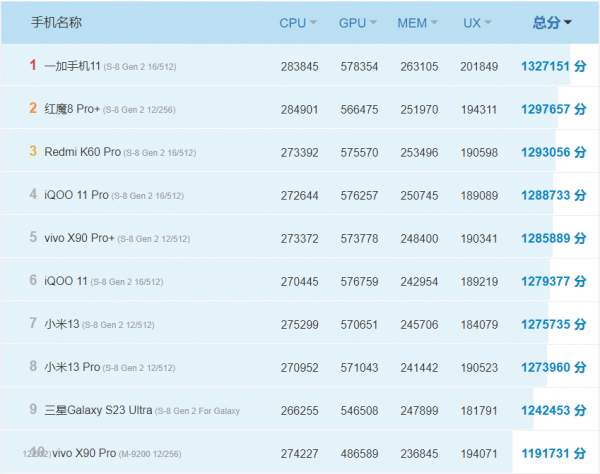Screen dimensions: 600x474
Task: Open vivo X90 Pro (M-9200) entry
Action: (117, 453)
